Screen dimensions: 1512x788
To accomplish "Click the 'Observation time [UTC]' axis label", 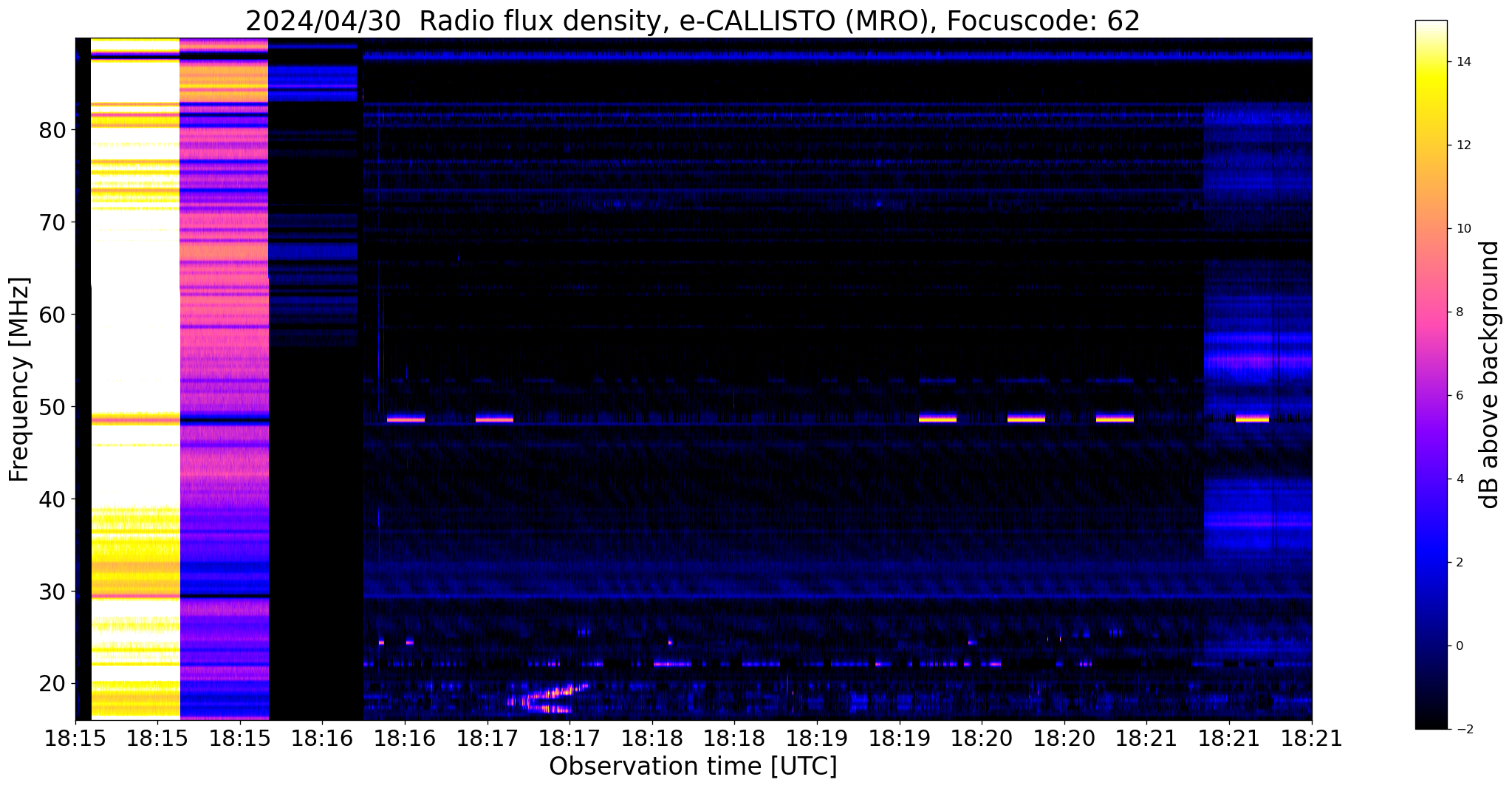I will click(693, 767).
